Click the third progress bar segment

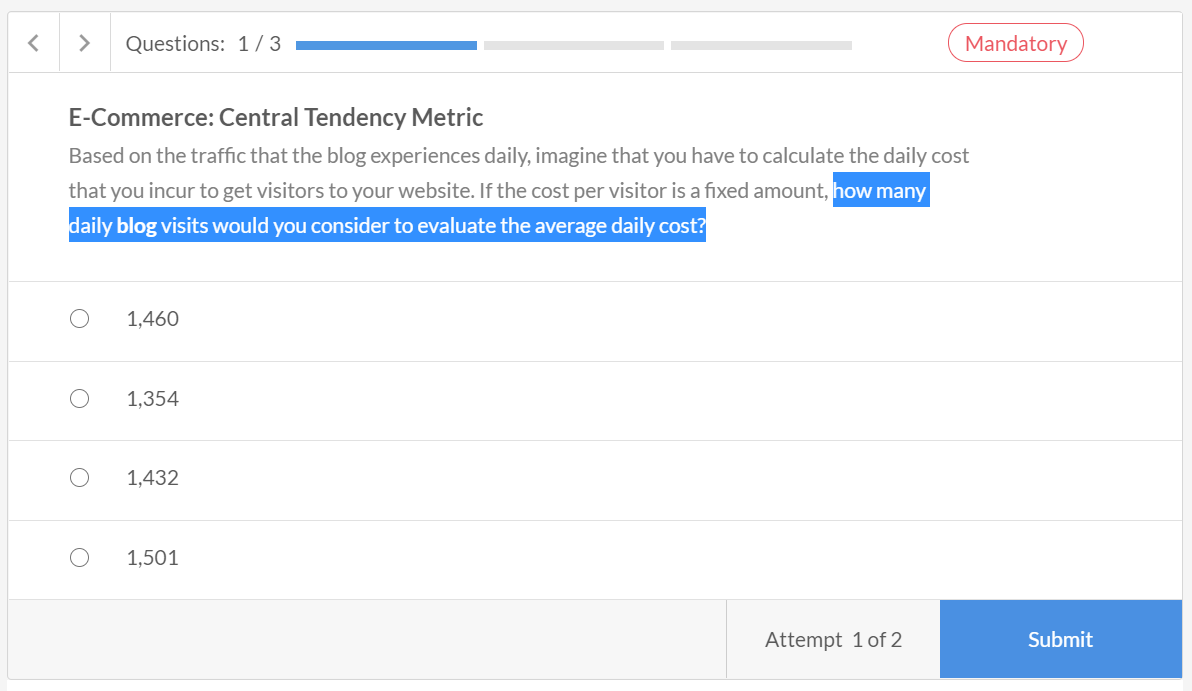pos(761,45)
